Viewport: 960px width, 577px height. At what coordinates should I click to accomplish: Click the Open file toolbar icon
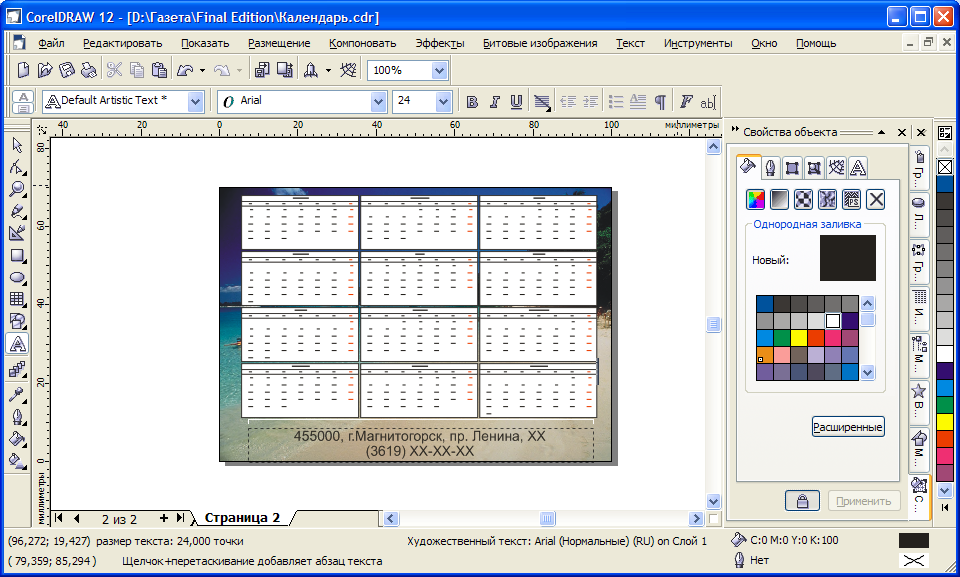tap(45, 70)
